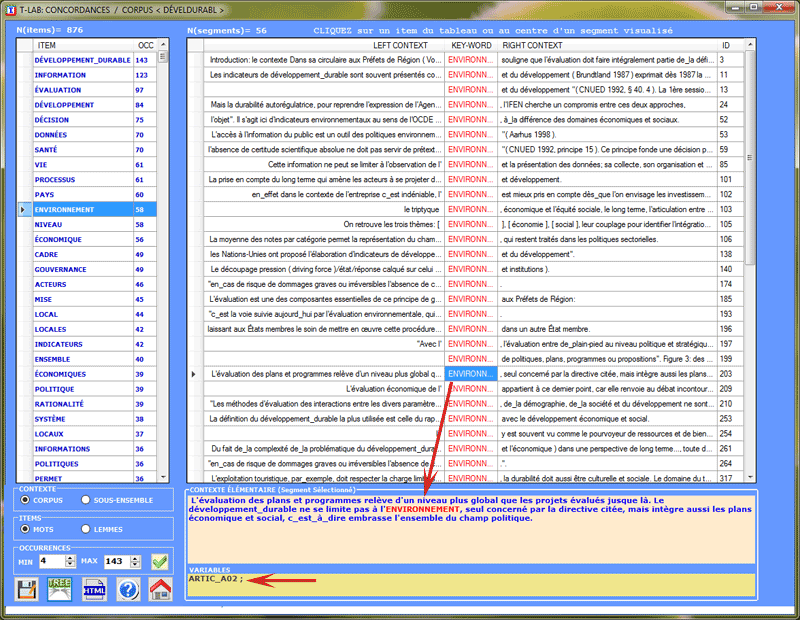Select the CORPUS context radio button
The width and height of the screenshot is (800, 620).
[x=25, y=500]
